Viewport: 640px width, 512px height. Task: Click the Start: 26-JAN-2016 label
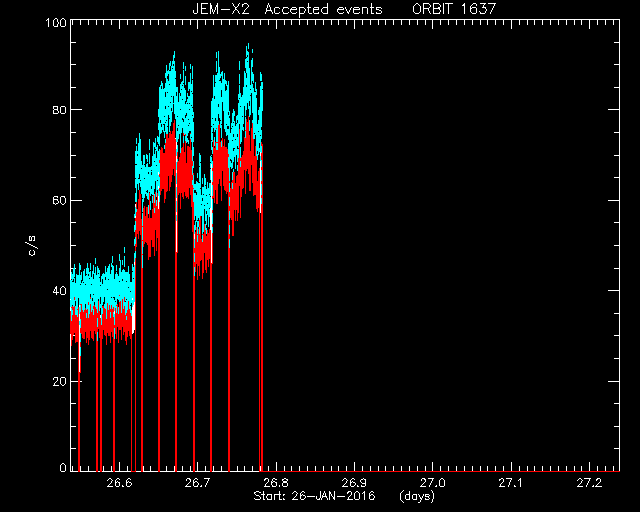tap(314, 496)
